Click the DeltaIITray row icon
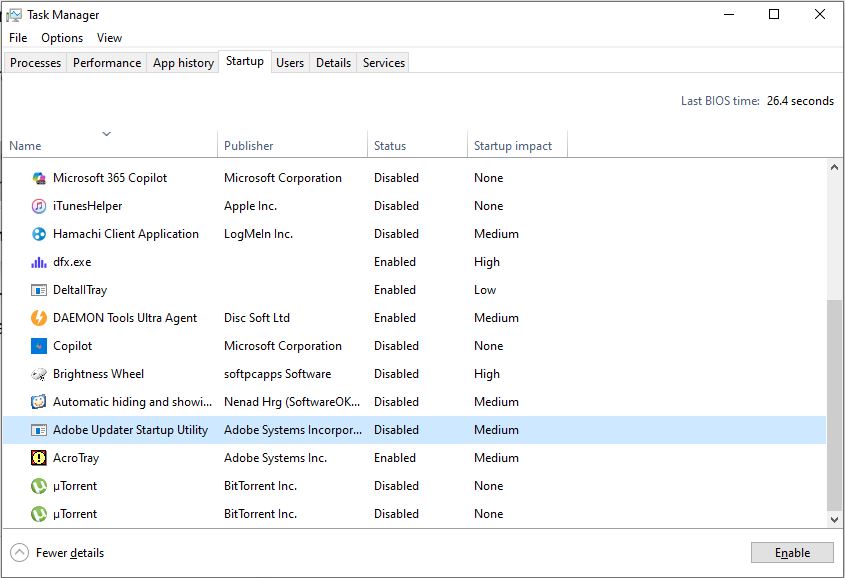845x578 pixels. (39, 290)
